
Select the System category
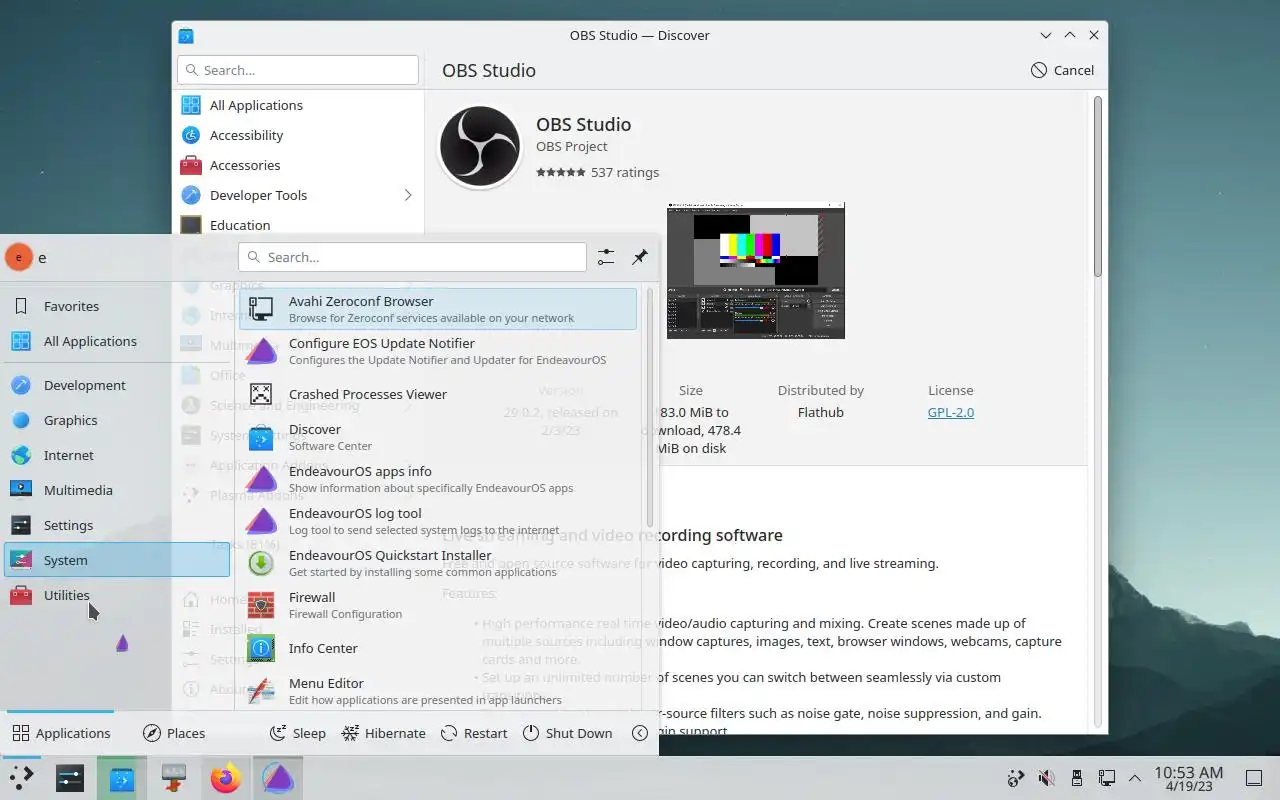(117, 560)
